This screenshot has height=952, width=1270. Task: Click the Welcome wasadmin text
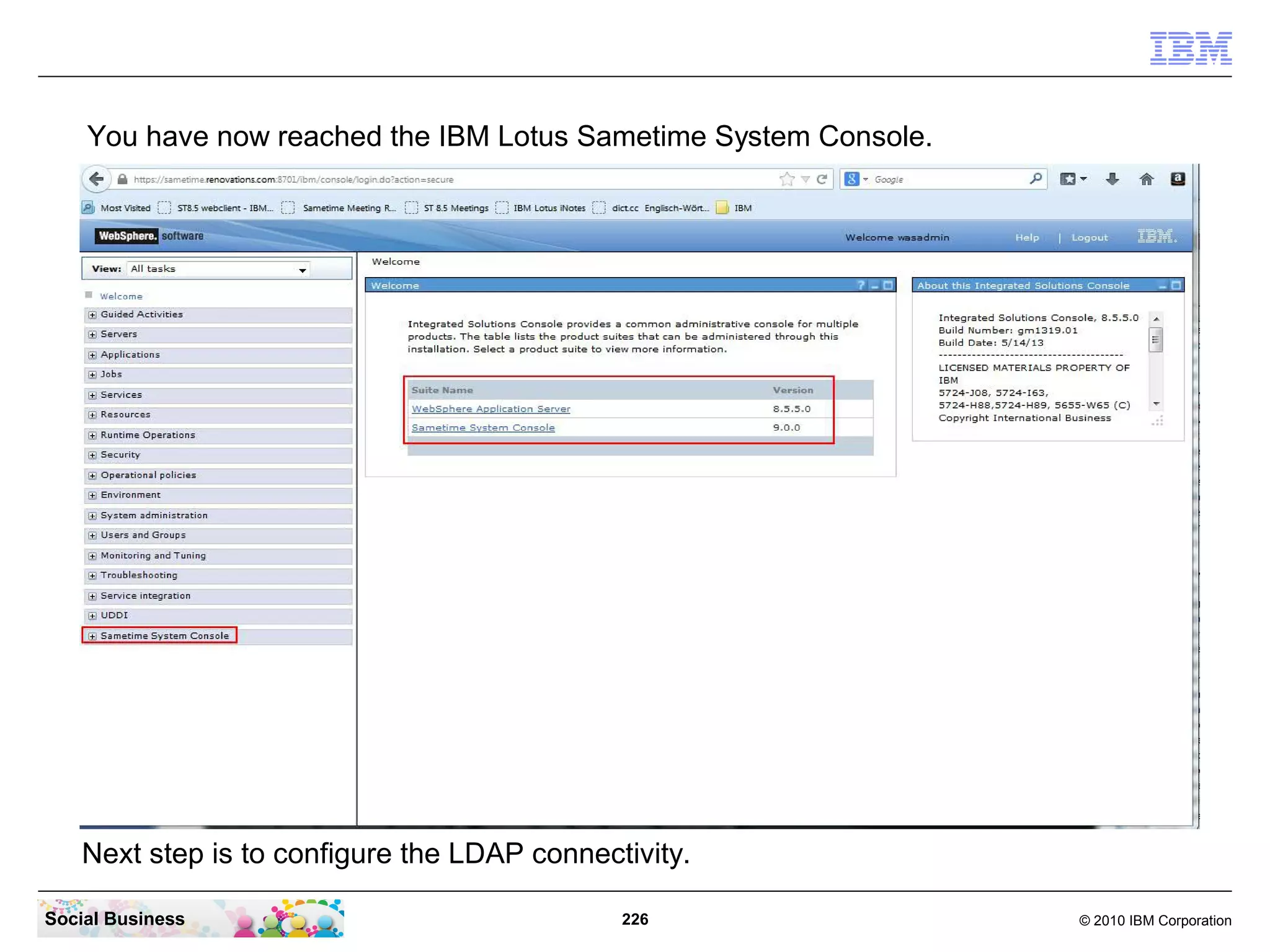point(897,237)
